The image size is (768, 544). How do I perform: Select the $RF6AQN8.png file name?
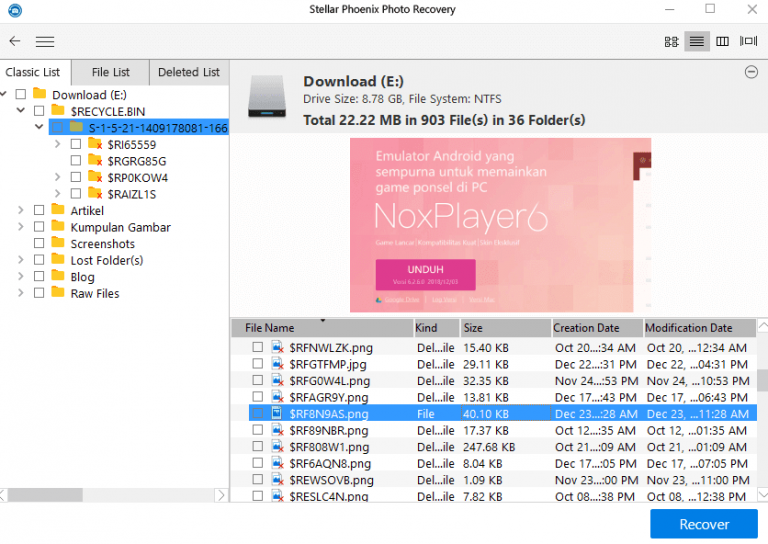pyautogui.click(x=330, y=463)
